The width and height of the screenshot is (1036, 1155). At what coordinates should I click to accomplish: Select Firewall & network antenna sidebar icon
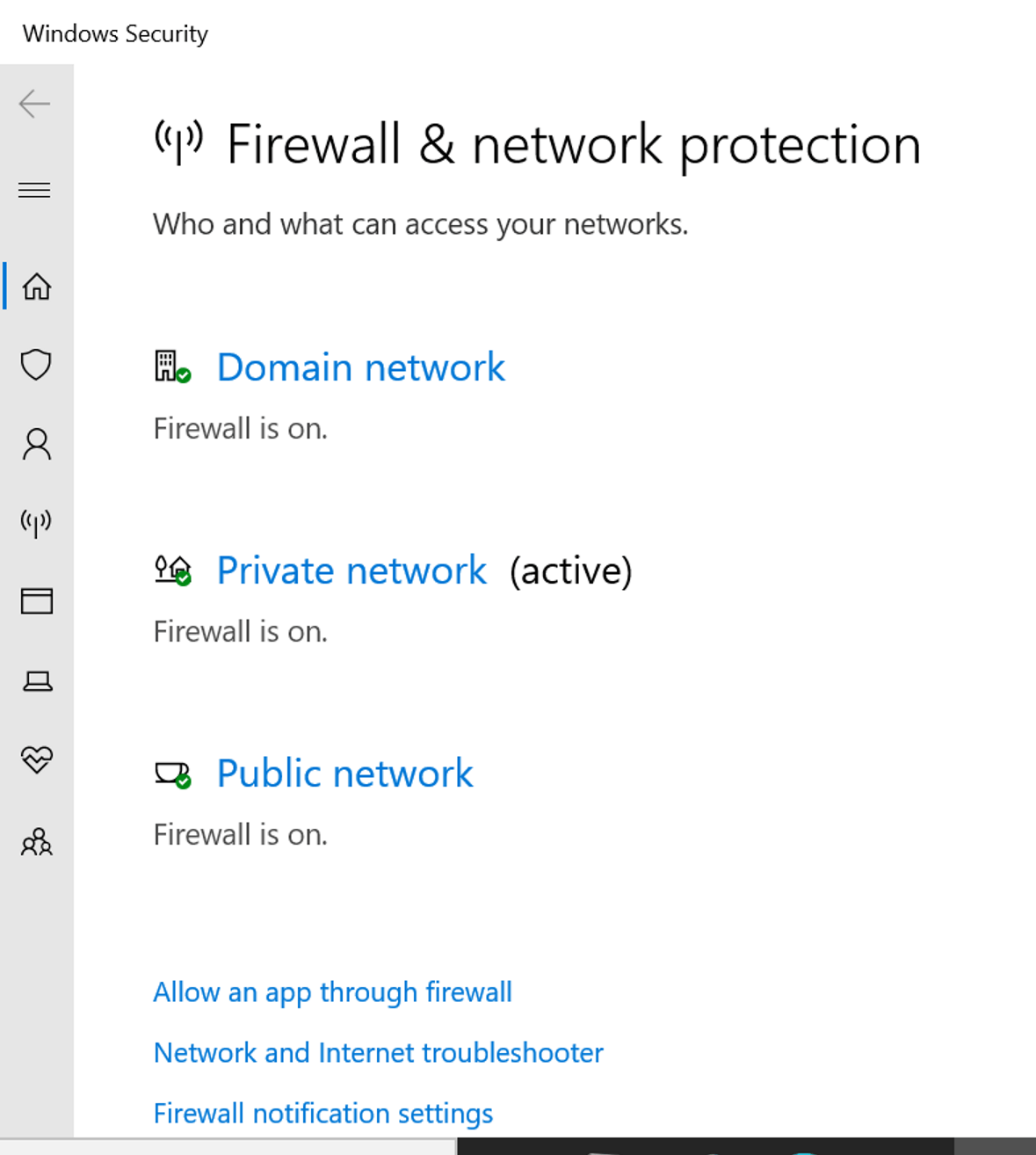(x=36, y=523)
